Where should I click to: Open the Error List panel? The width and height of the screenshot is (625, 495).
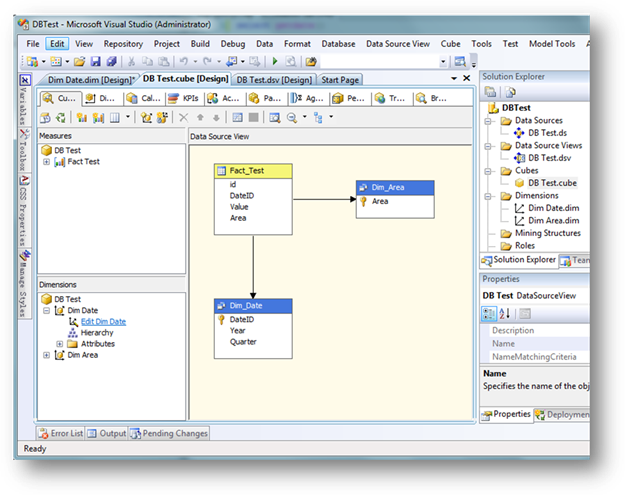coord(61,433)
